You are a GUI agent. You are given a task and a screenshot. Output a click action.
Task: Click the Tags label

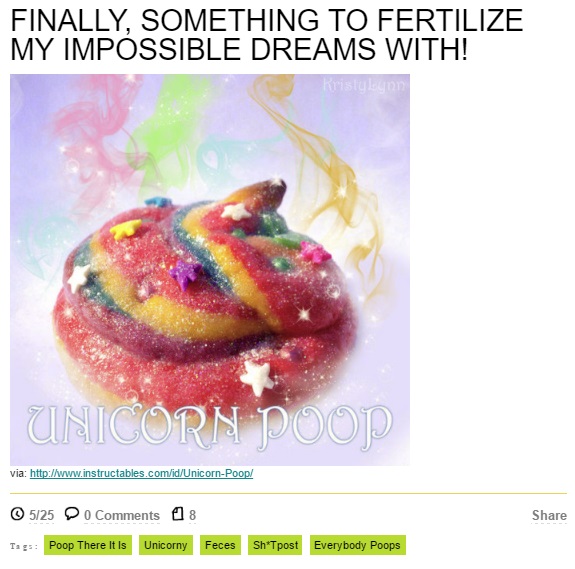coord(24,546)
